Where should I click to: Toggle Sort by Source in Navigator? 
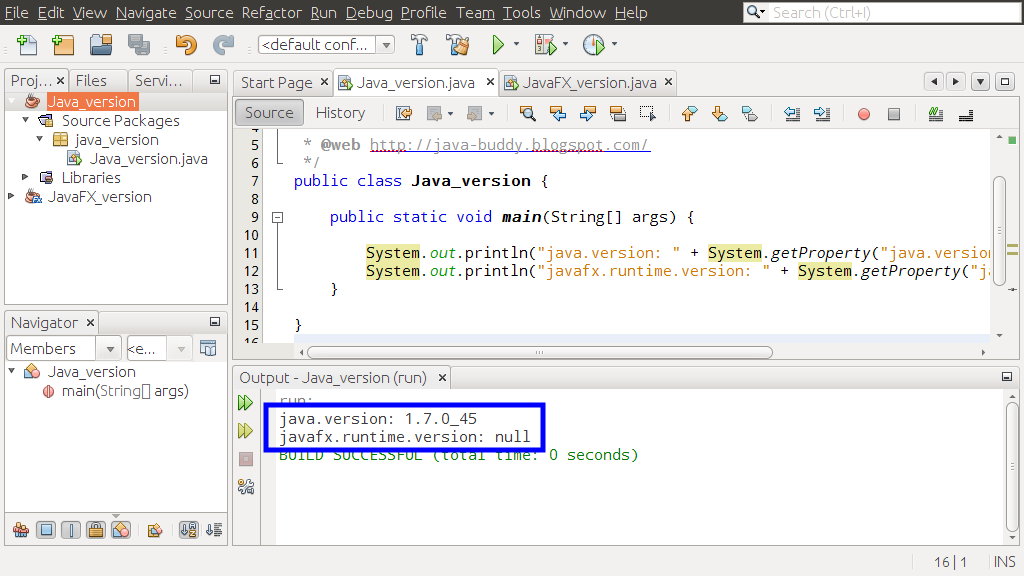tap(214, 530)
